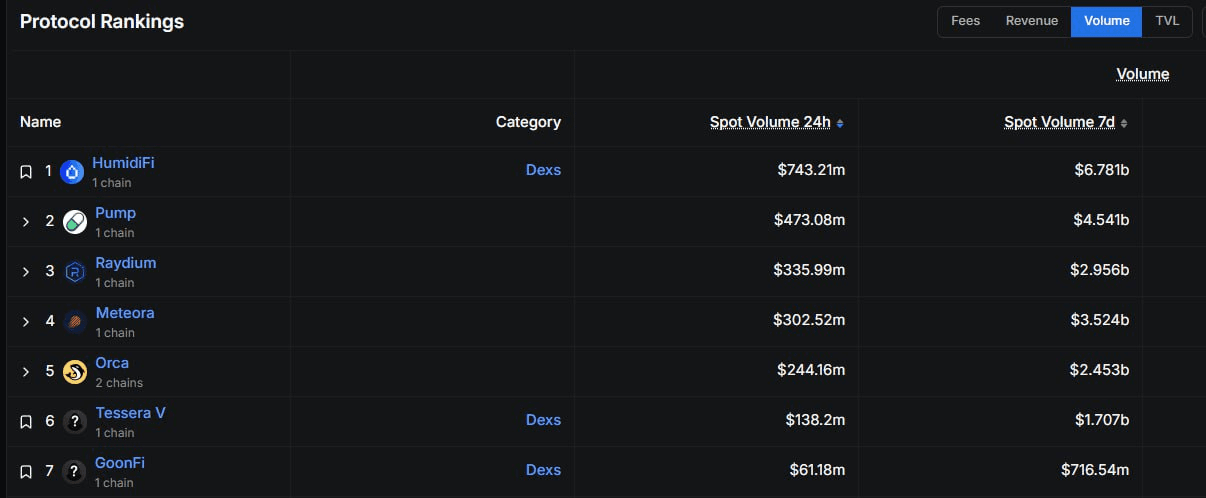
Task: Bookmark the HumidiFi protocol
Action: (26, 172)
